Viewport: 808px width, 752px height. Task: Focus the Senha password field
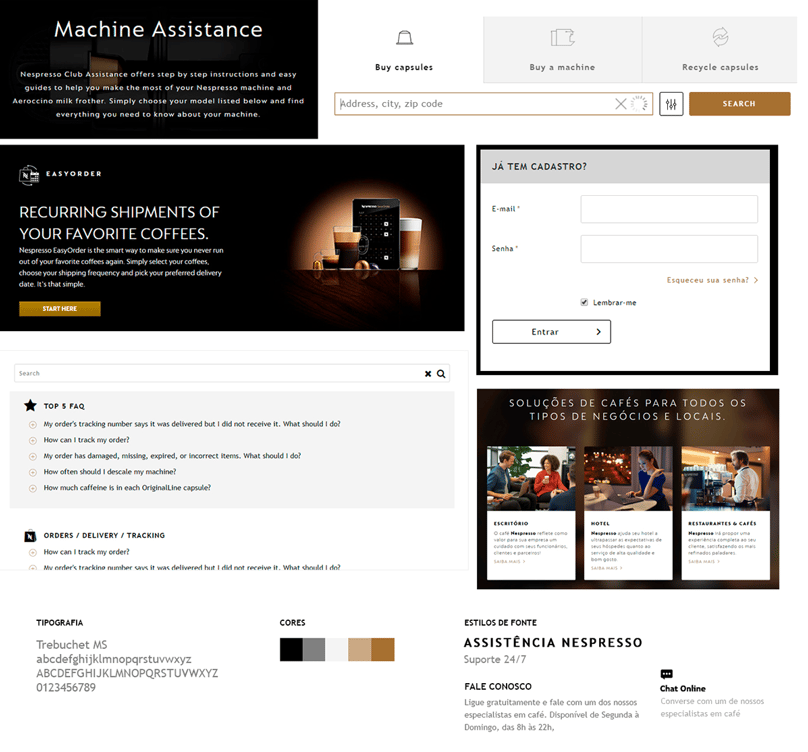click(669, 249)
